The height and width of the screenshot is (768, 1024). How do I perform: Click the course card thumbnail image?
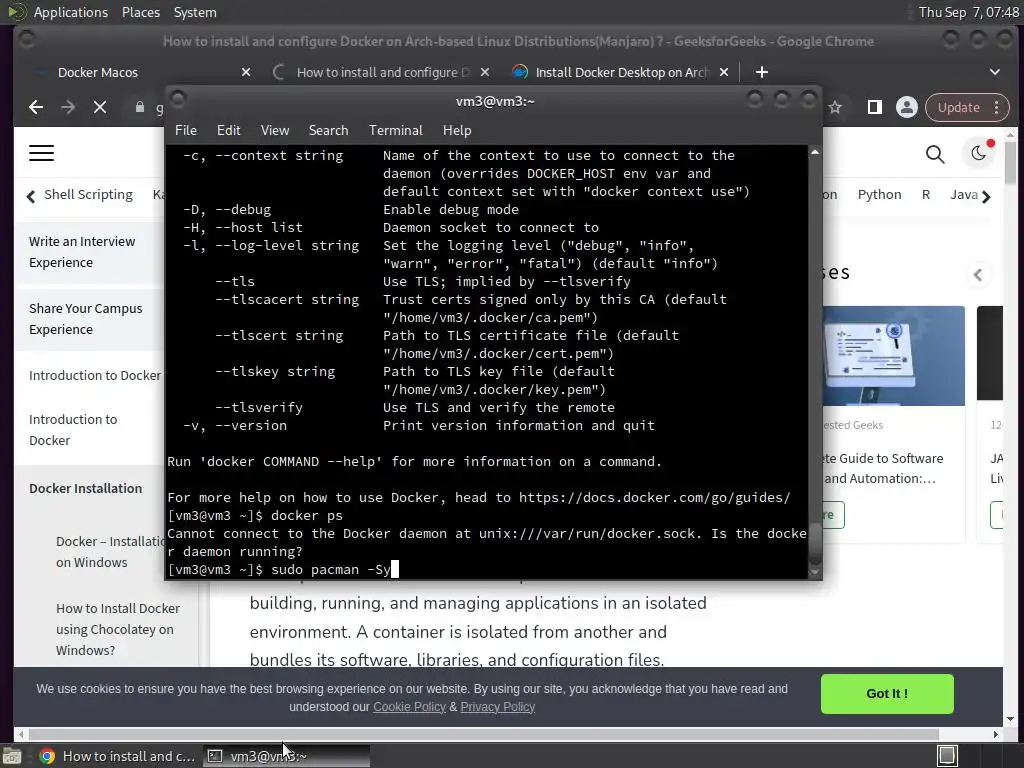pyautogui.click(x=893, y=356)
